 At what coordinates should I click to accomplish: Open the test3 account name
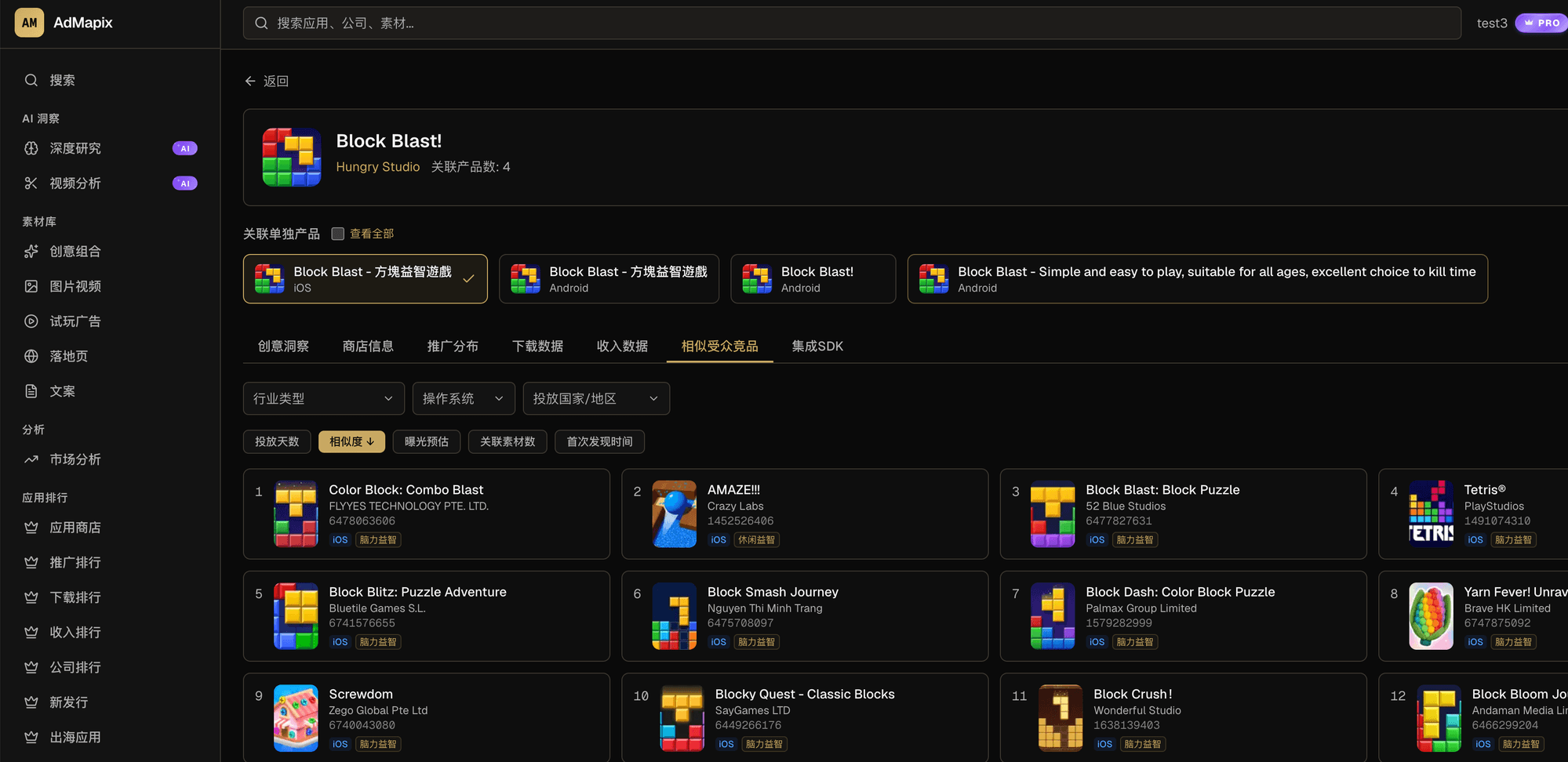click(1492, 24)
